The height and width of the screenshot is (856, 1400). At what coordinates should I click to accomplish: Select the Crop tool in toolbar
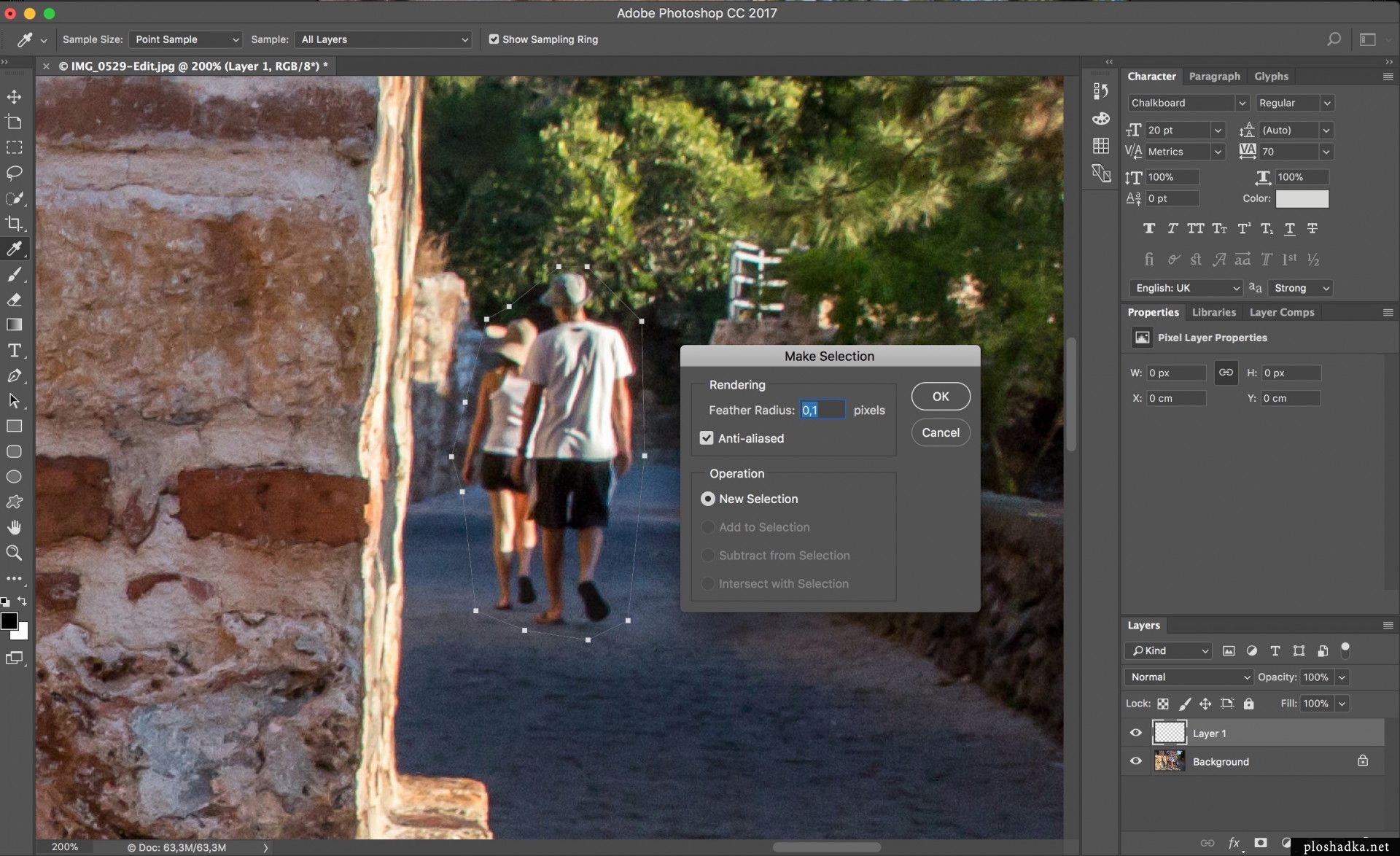click(x=14, y=222)
